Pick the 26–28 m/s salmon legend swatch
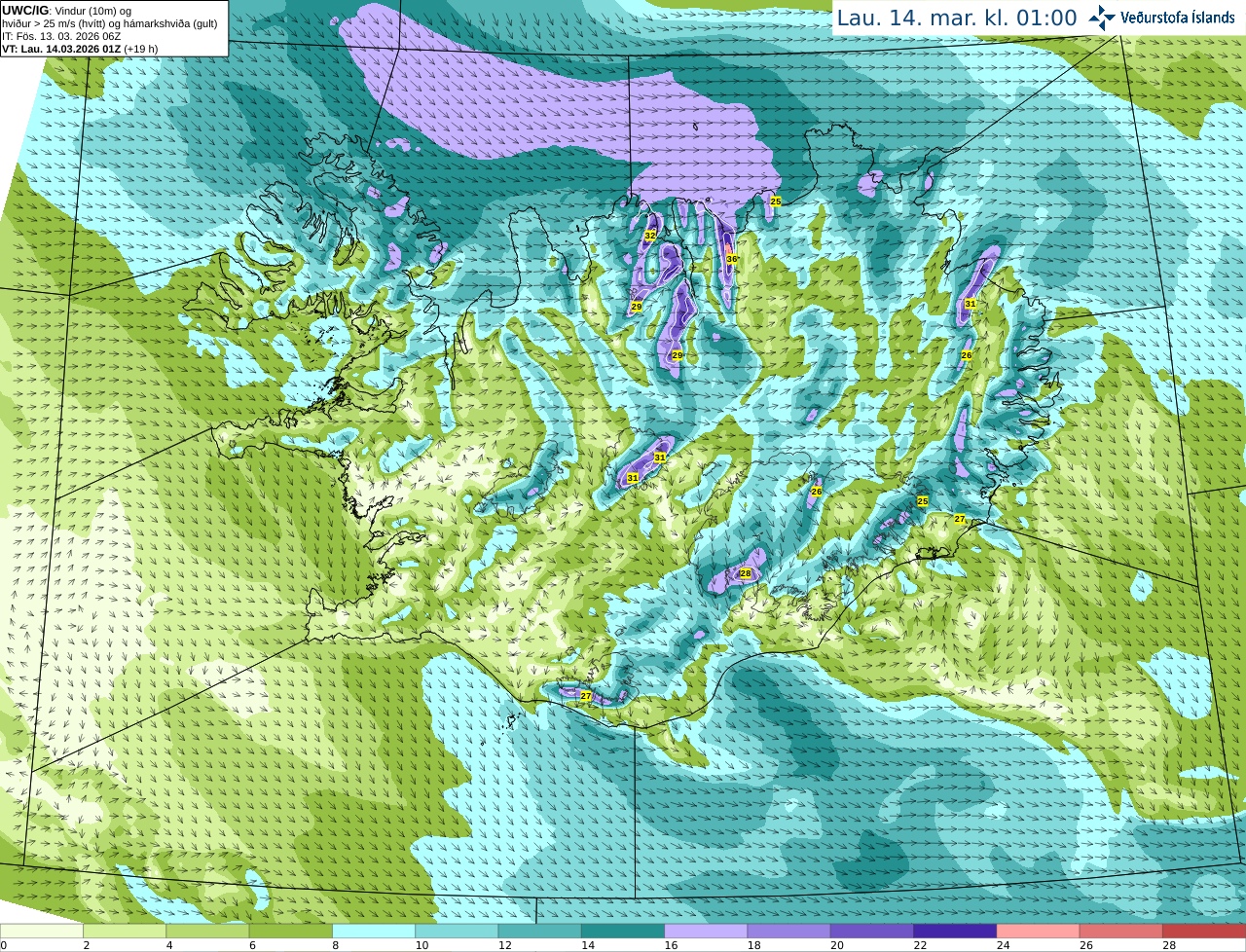Screen dimensions: 1246x952 pyautogui.click(x=1121, y=932)
